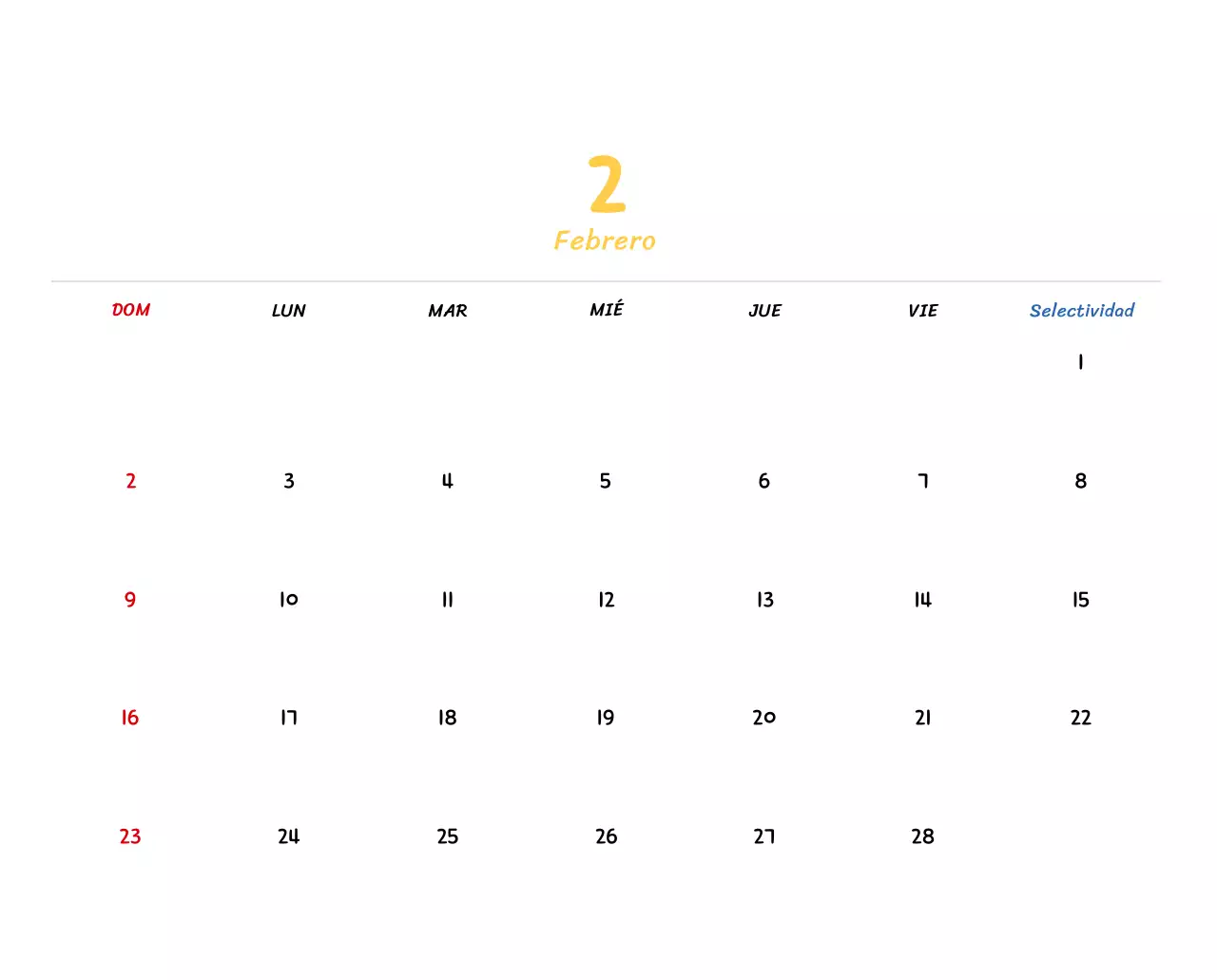Select date 4 in the MAR column
The width and height of the screenshot is (1217, 980).
tap(447, 481)
